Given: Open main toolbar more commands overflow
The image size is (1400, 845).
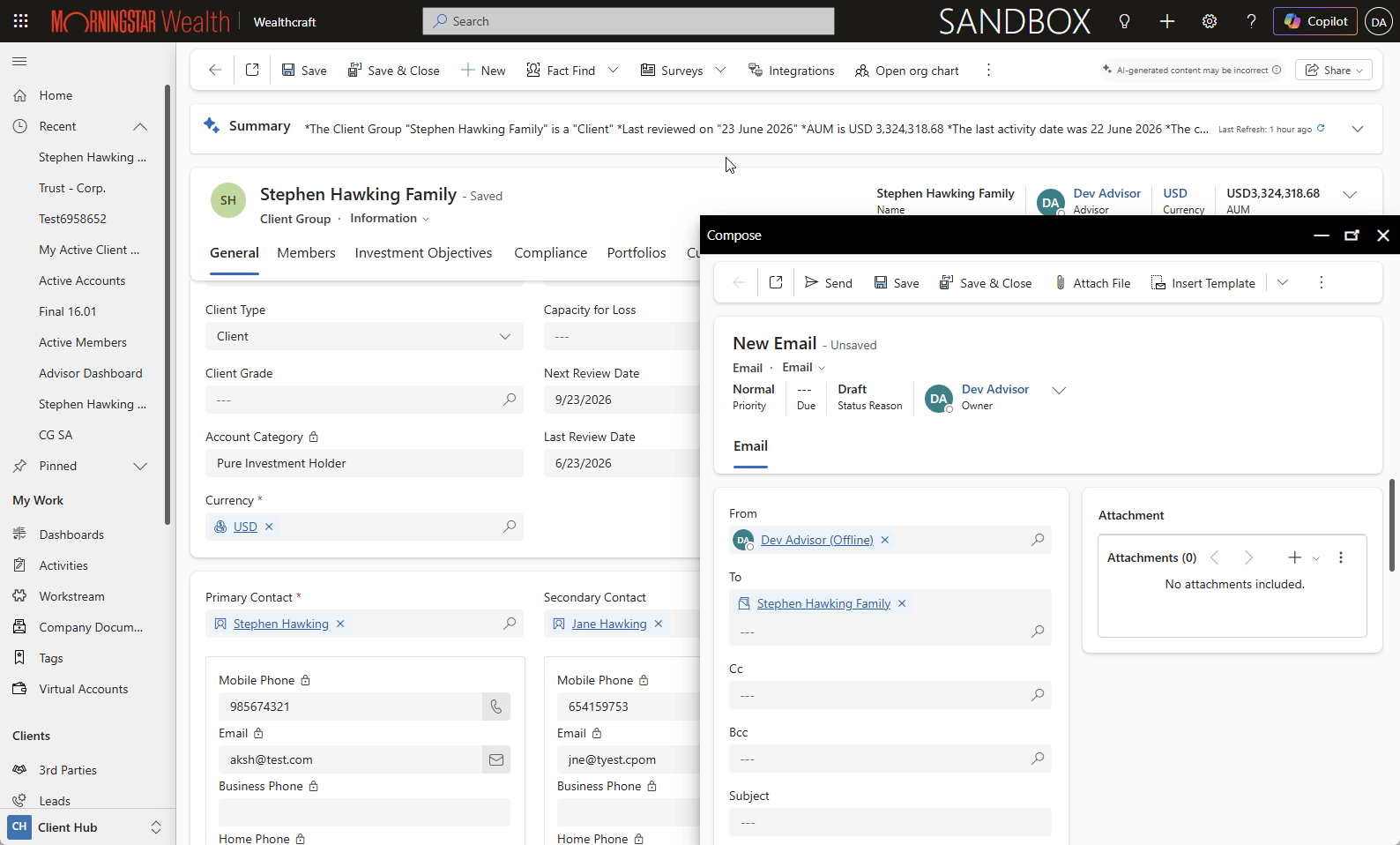Looking at the screenshot, I should click(x=988, y=70).
